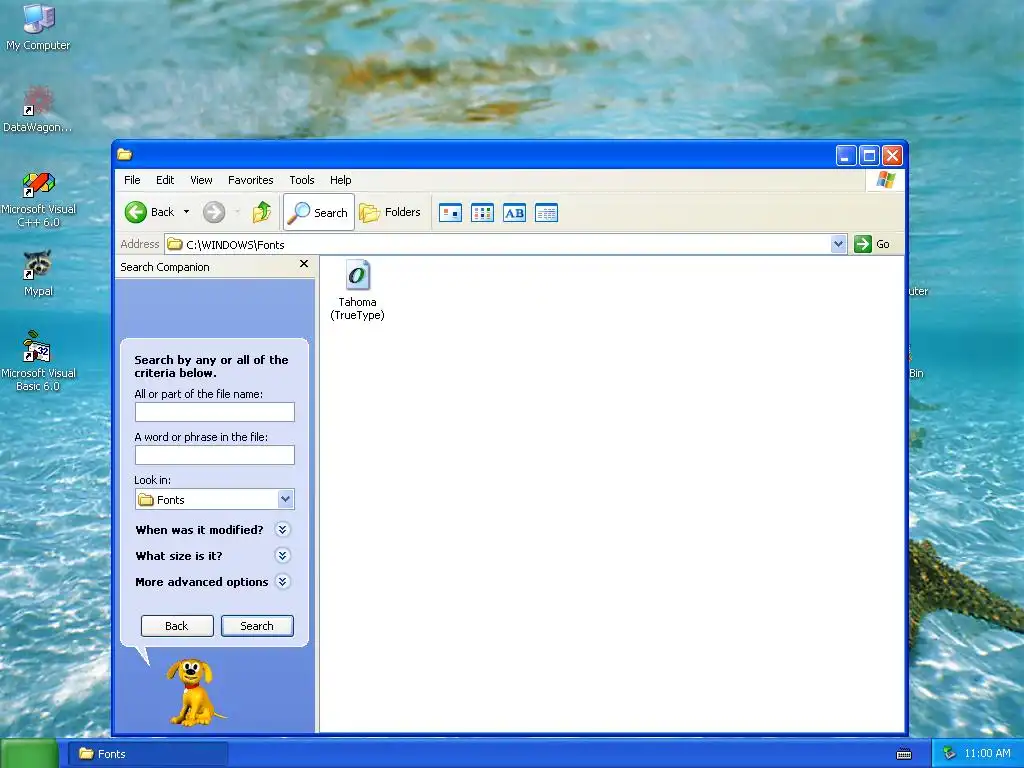Open the Favorites menu
This screenshot has width=1024, height=768.
(x=250, y=180)
